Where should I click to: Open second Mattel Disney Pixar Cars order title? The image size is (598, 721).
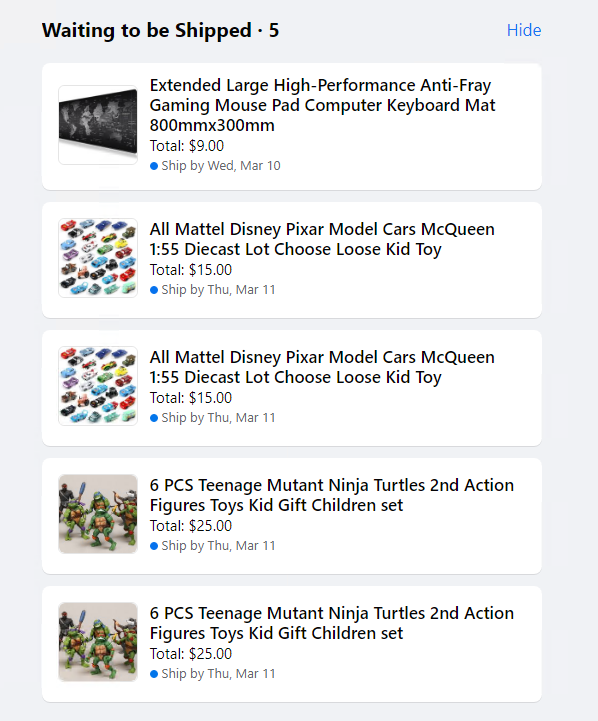click(x=322, y=367)
